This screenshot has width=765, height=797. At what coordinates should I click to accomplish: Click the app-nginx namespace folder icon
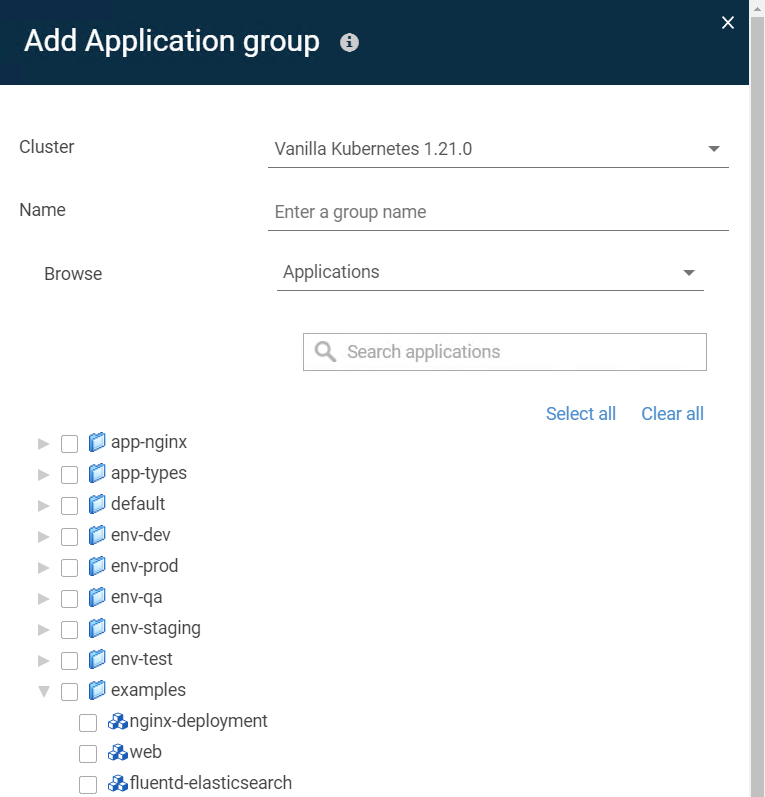pyautogui.click(x=97, y=442)
